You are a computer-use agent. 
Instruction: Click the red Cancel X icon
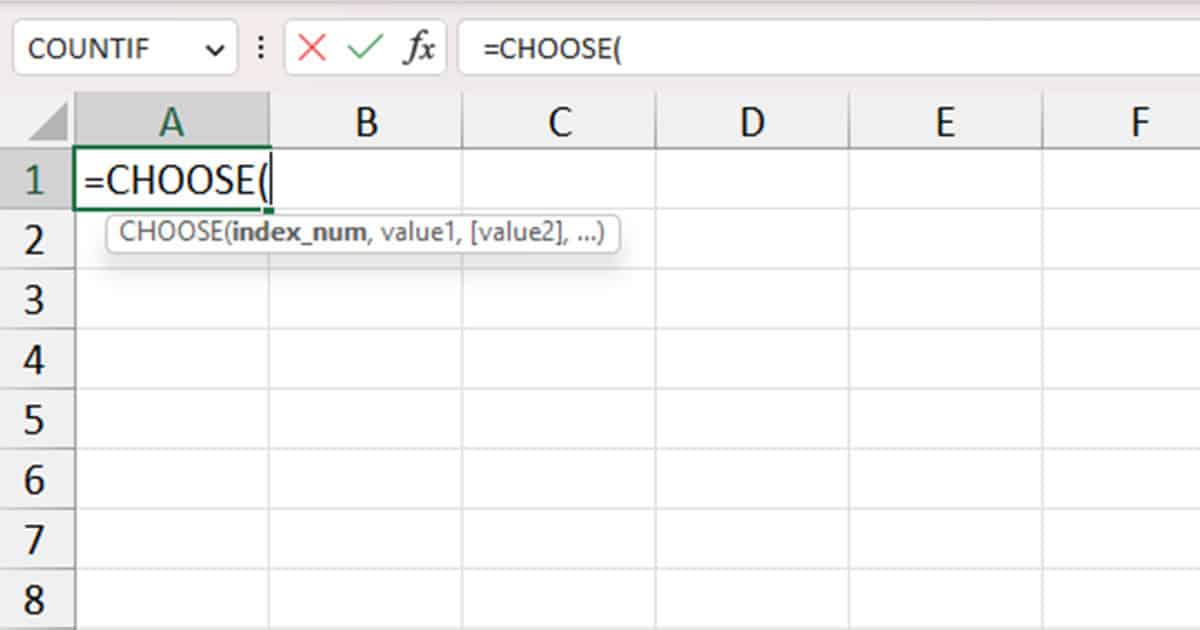pos(313,47)
